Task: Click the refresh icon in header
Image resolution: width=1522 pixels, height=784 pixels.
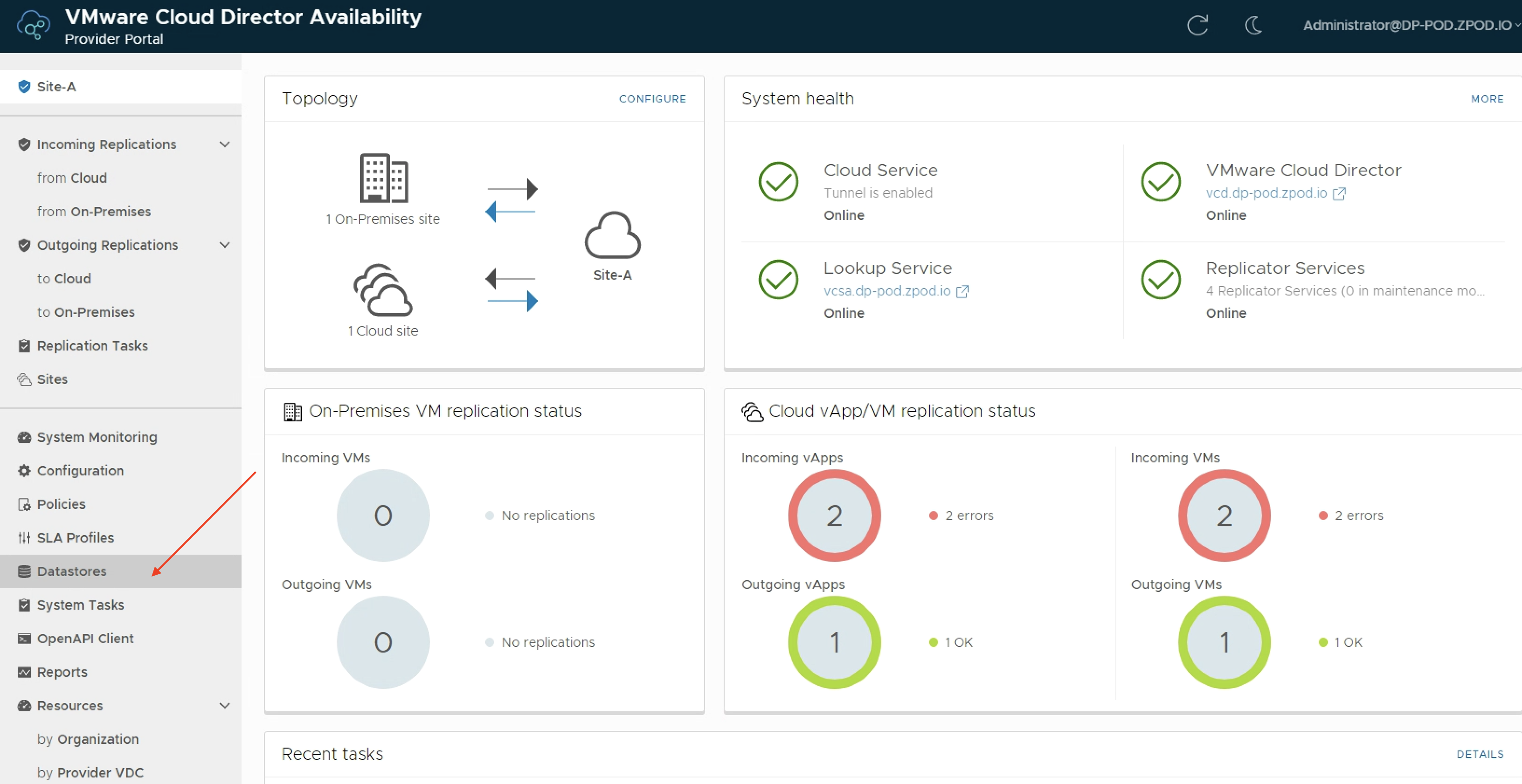Action: (1197, 26)
